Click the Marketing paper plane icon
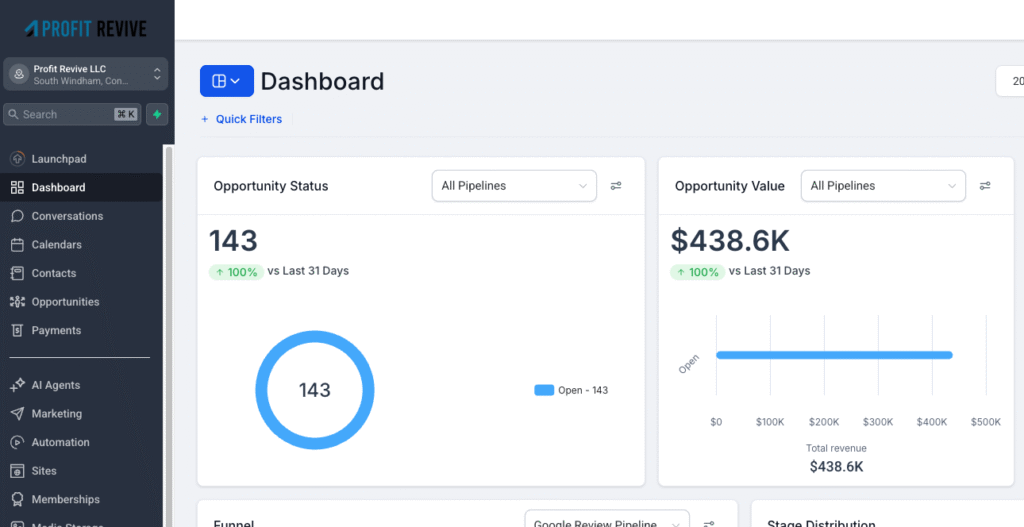The height and width of the screenshot is (527, 1024). (17, 413)
